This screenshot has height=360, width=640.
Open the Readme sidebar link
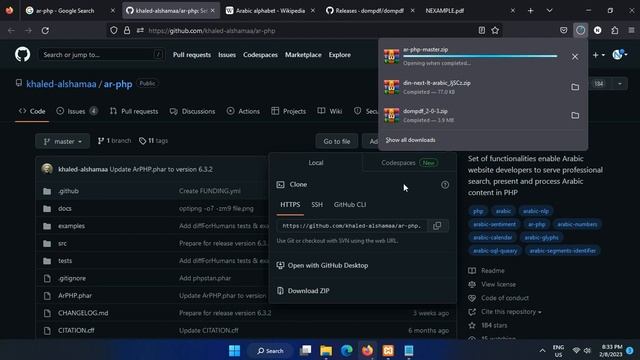click(x=493, y=271)
